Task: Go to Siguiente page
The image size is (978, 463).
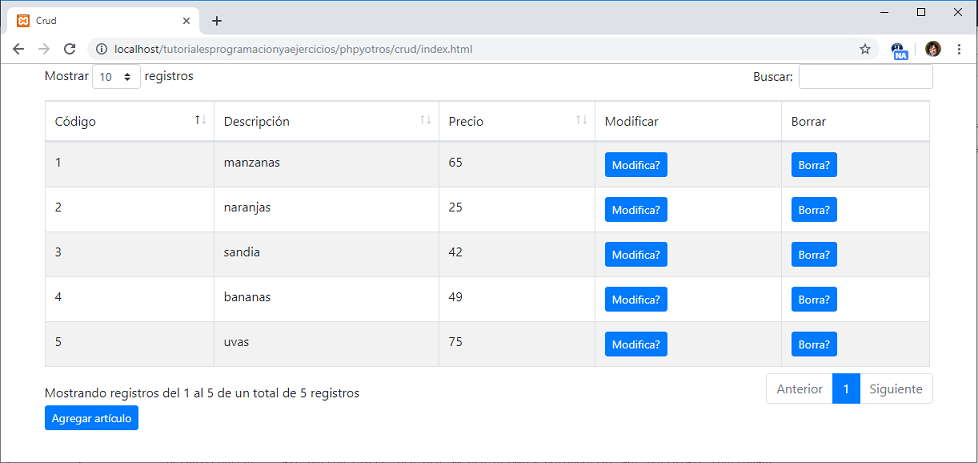Action: (x=896, y=389)
